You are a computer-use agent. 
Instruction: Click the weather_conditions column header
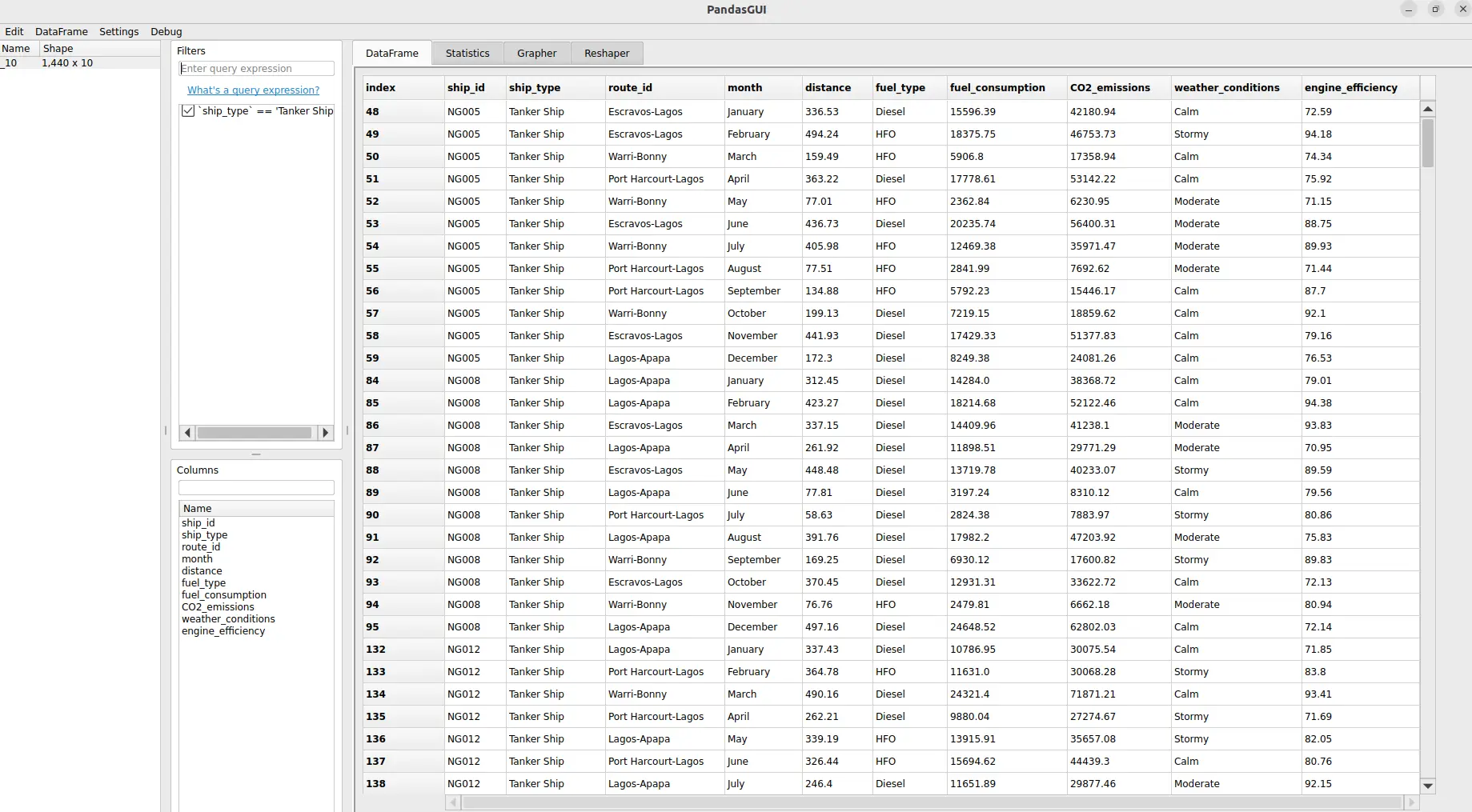(x=1237, y=88)
